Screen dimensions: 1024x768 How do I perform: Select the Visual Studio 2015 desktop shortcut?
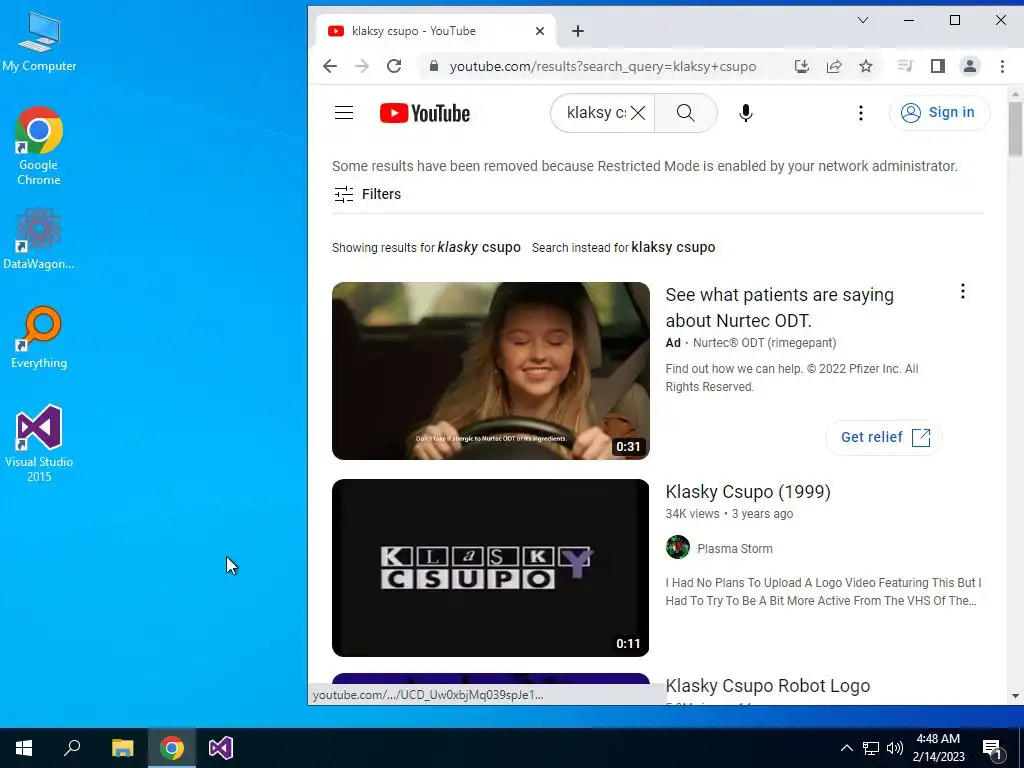tap(39, 443)
